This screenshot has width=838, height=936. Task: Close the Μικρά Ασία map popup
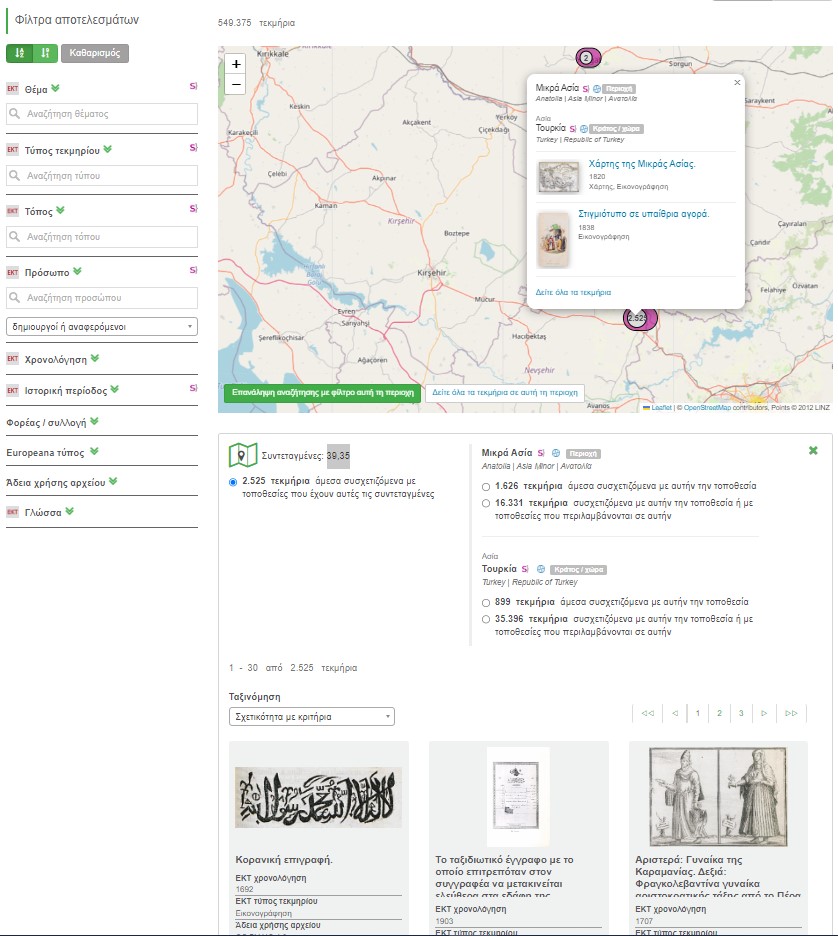[737, 83]
